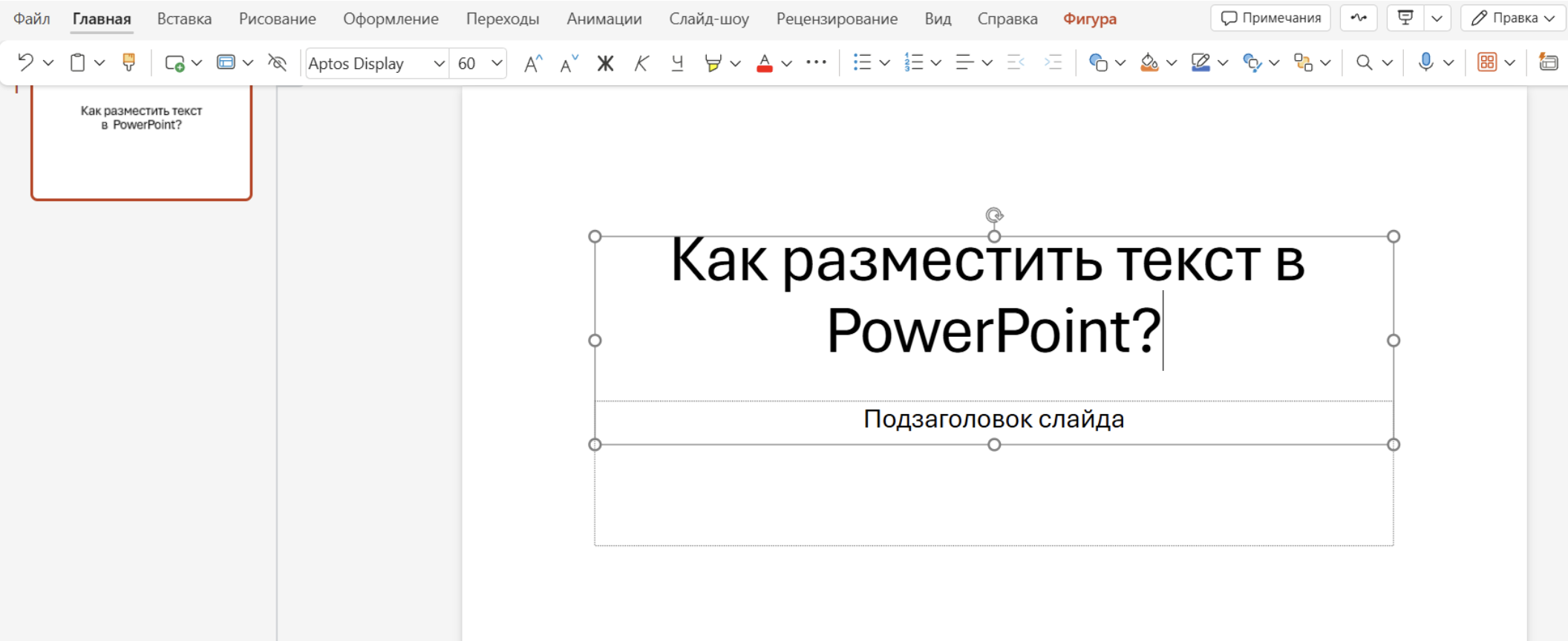Click the Undo arrow icon
Screen dimensions: 1568x641
coord(25,63)
